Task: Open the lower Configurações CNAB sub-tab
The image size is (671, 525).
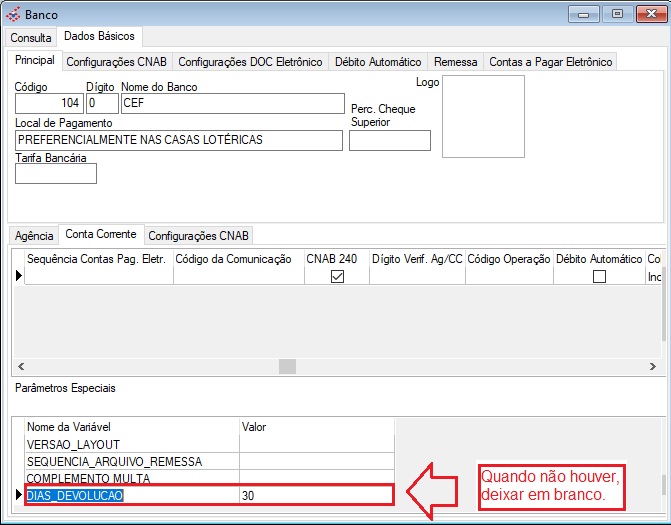Action: coord(199,236)
